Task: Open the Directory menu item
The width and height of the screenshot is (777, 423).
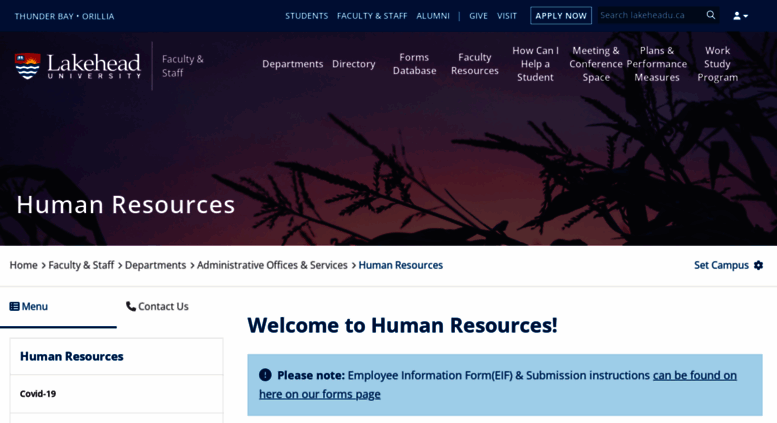Action: [x=353, y=64]
